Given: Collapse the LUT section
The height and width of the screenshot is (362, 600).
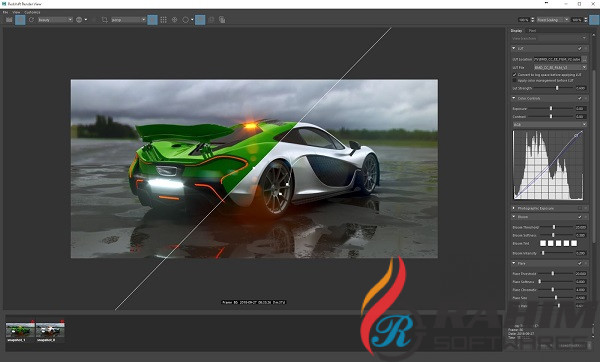Looking at the screenshot, I should click(514, 49).
